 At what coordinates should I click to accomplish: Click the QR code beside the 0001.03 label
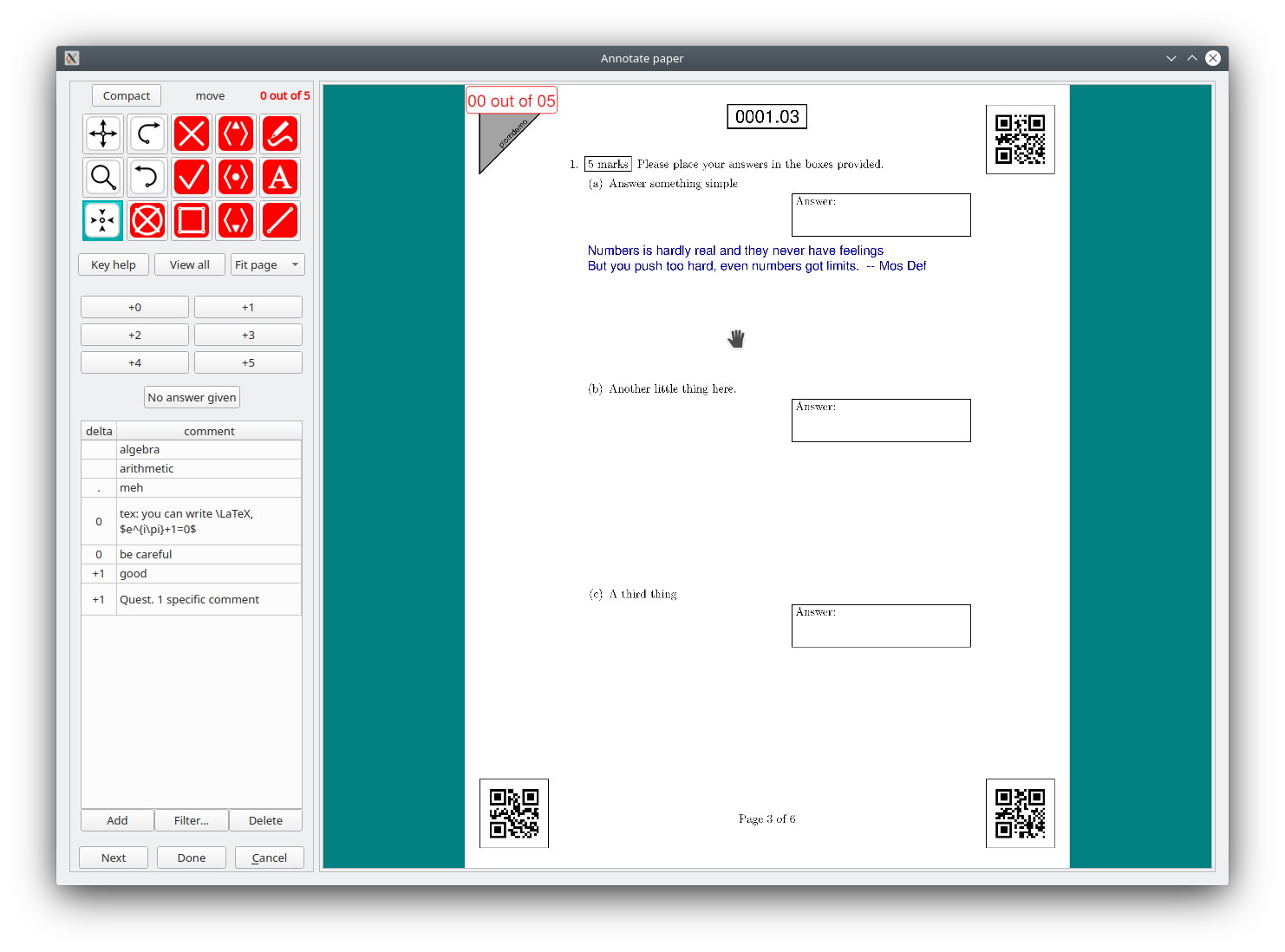point(1021,140)
